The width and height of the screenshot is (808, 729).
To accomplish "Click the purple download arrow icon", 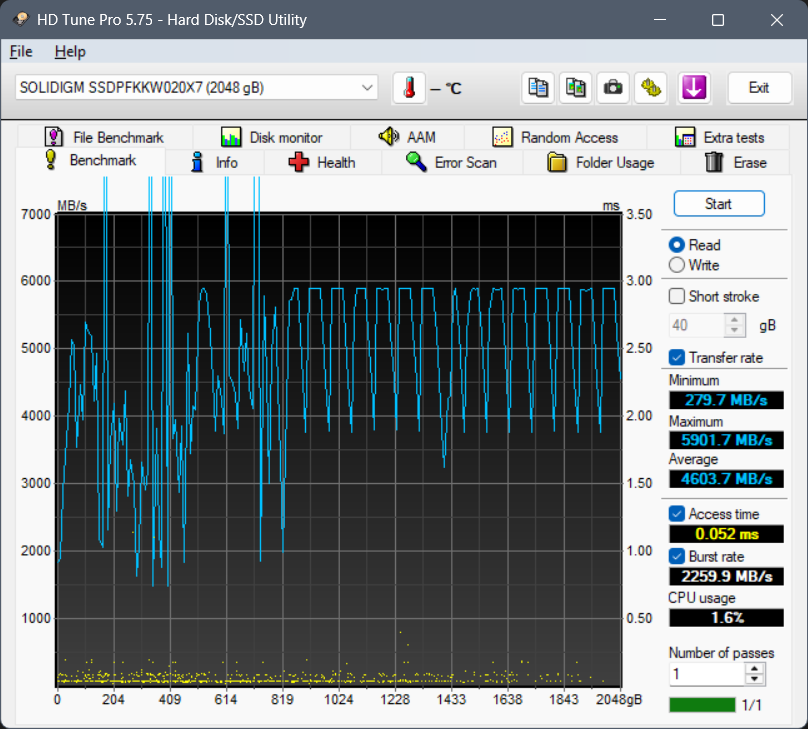I will [694, 88].
